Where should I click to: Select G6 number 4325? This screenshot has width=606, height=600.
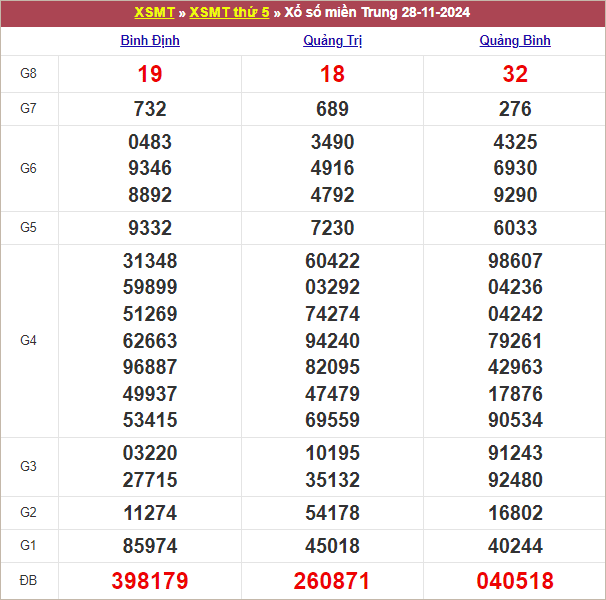tap(515, 142)
